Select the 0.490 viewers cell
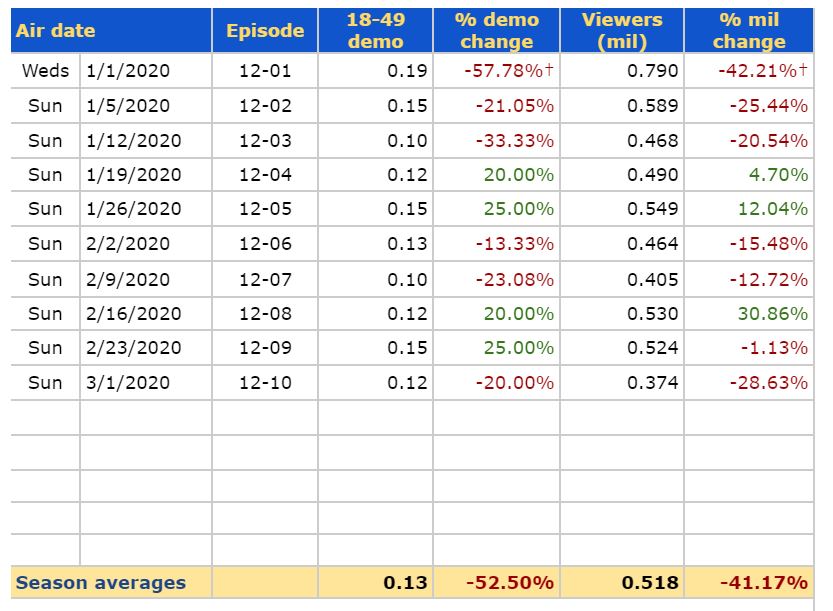Screen dimensions: 833x611 tap(653, 175)
